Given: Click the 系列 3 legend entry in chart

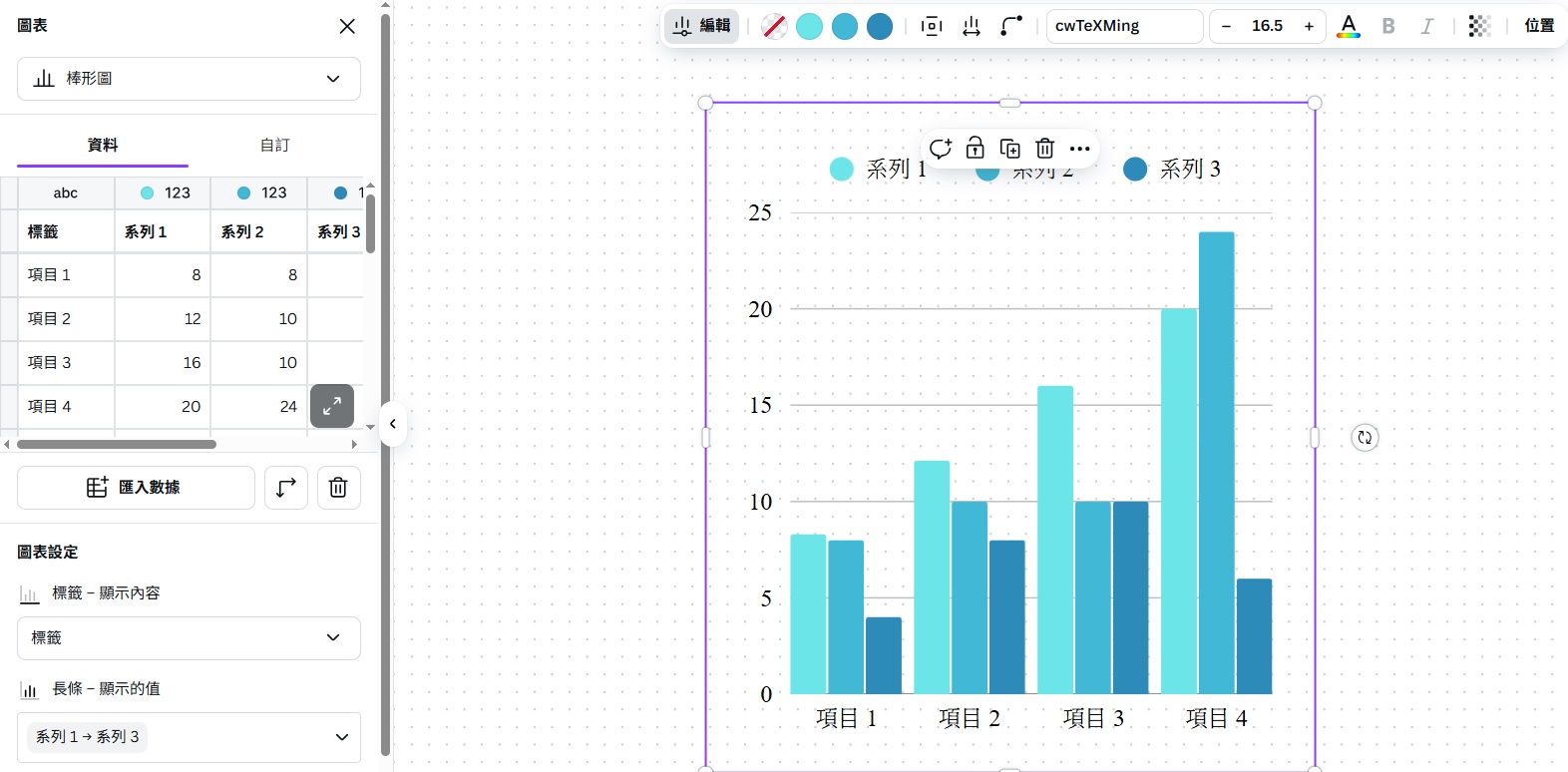Looking at the screenshot, I should (x=1172, y=170).
